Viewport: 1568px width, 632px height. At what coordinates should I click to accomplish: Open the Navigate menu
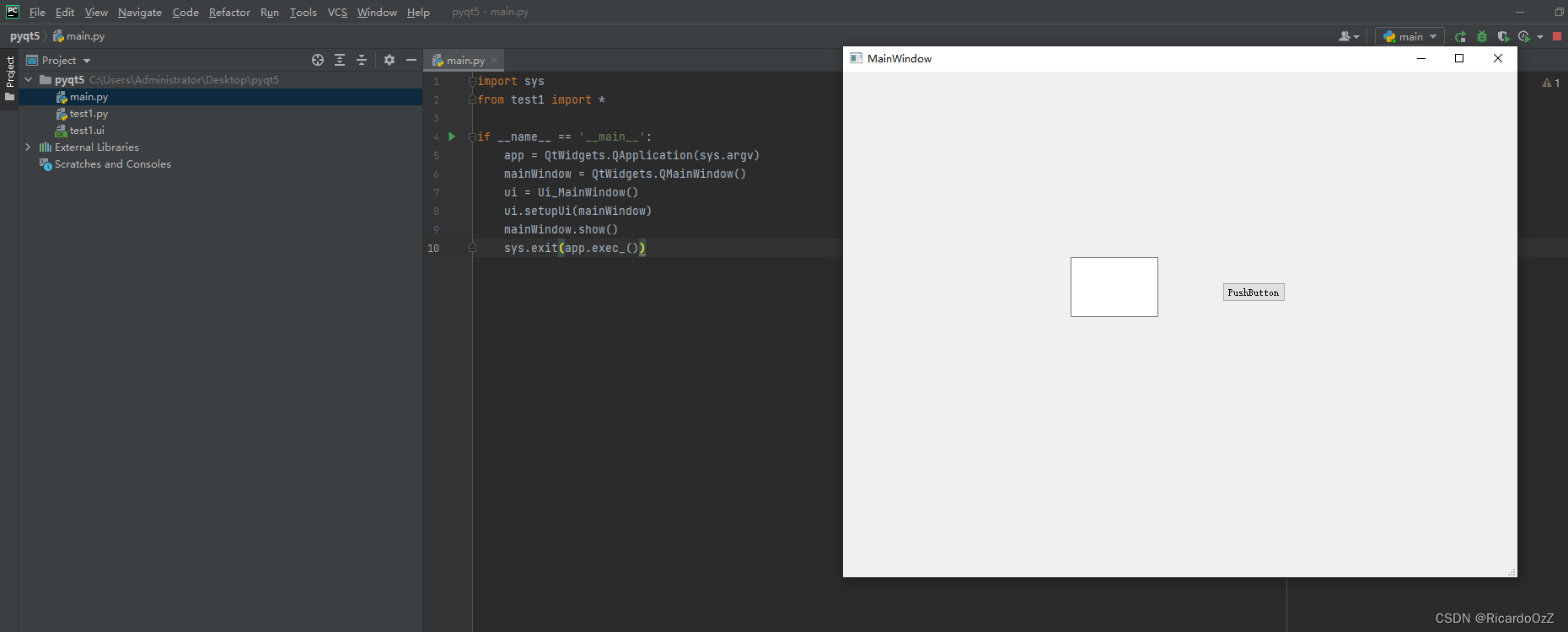click(140, 12)
